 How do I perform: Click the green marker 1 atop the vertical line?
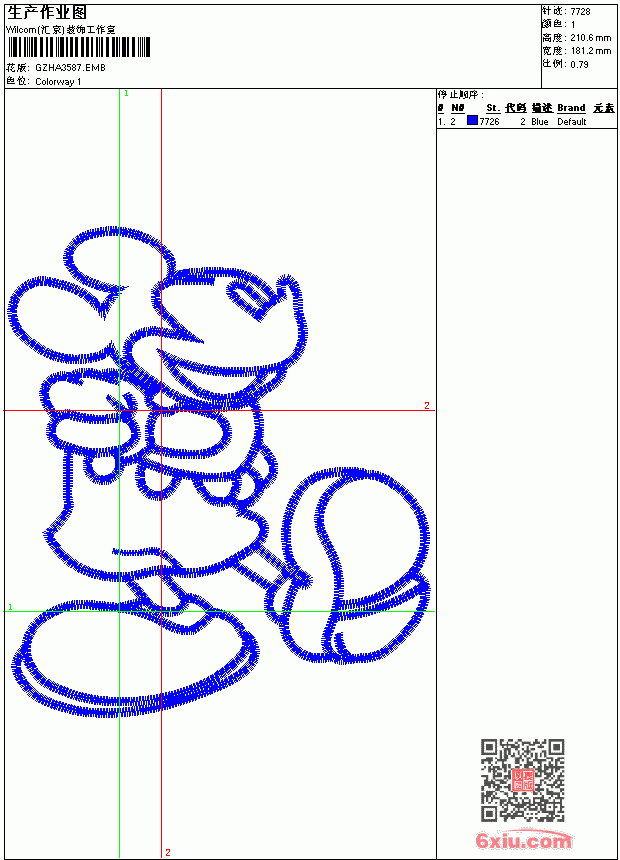126,94
